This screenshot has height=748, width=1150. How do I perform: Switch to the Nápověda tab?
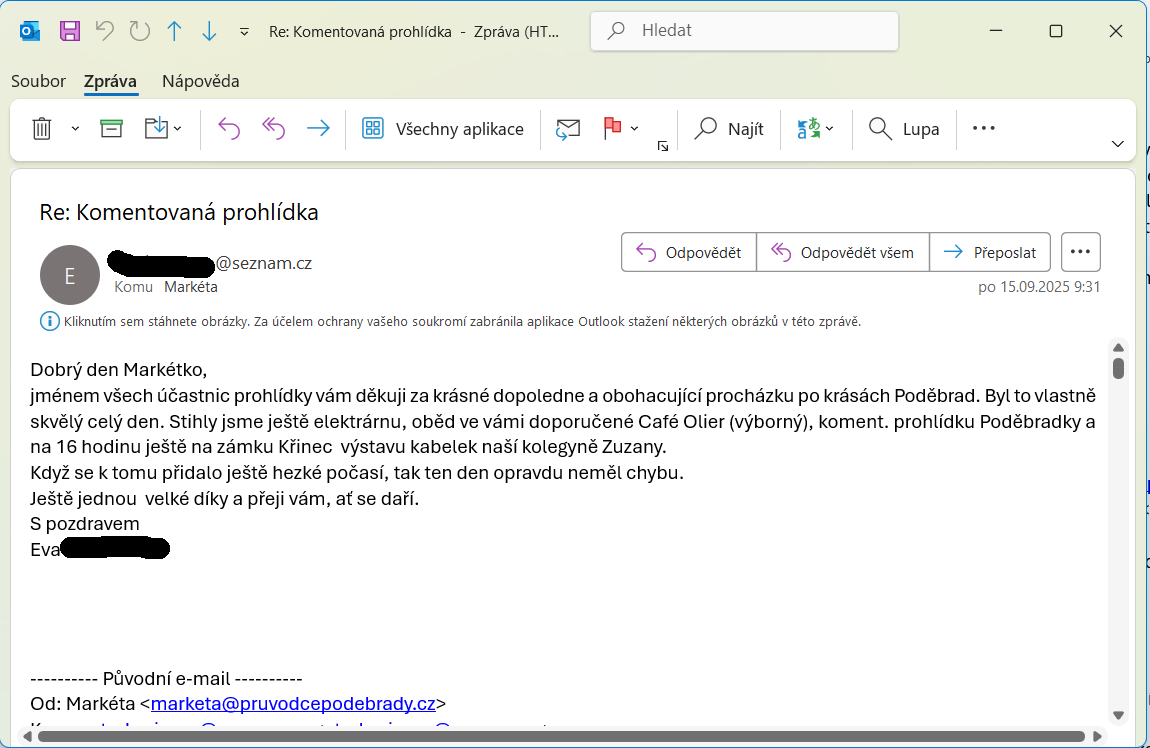[200, 81]
